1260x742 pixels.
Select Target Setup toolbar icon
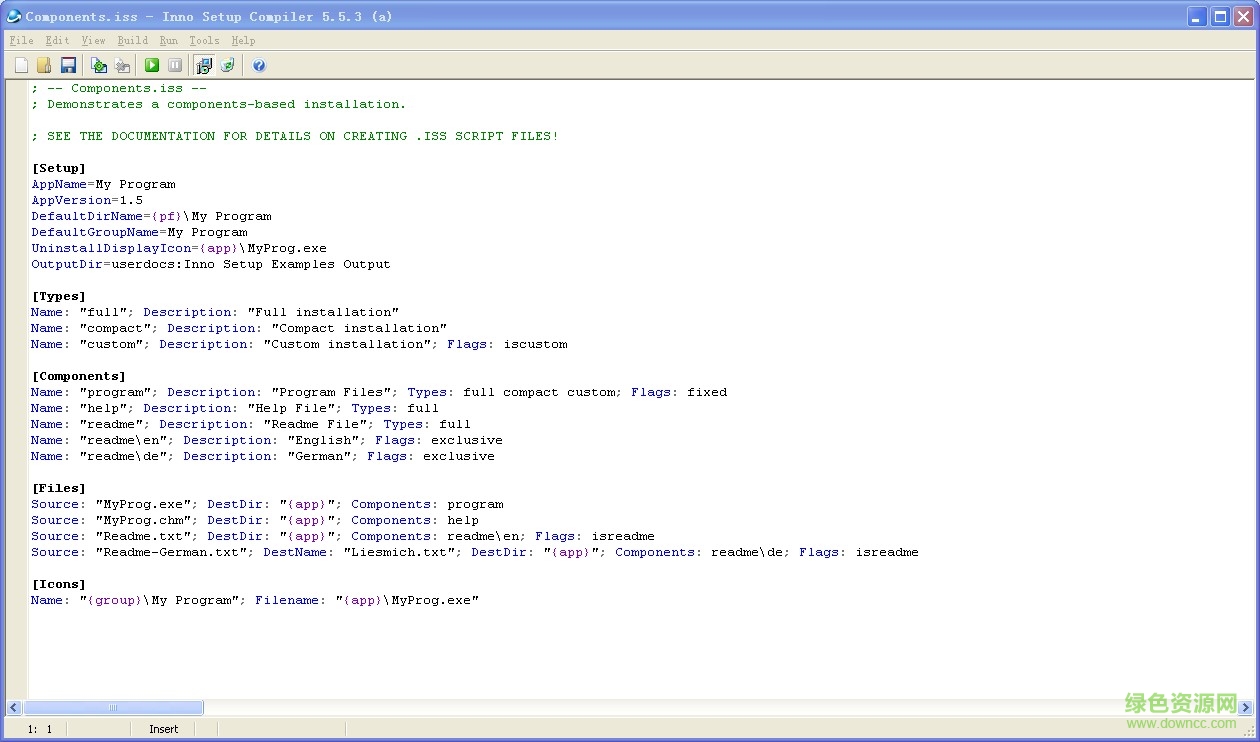tap(204, 65)
